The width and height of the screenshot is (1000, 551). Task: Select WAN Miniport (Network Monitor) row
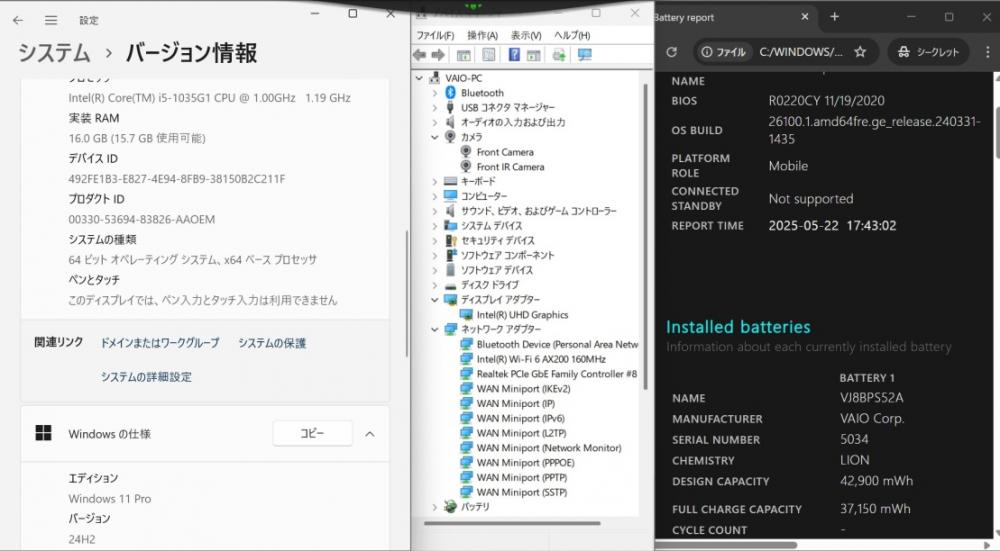549,448
